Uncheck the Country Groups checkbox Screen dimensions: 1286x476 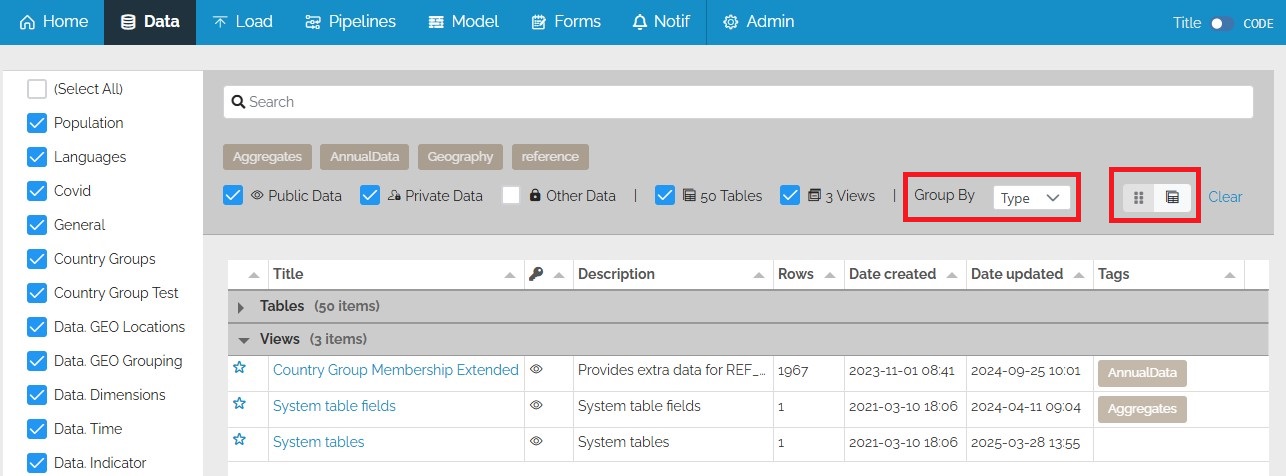[37, 259]
